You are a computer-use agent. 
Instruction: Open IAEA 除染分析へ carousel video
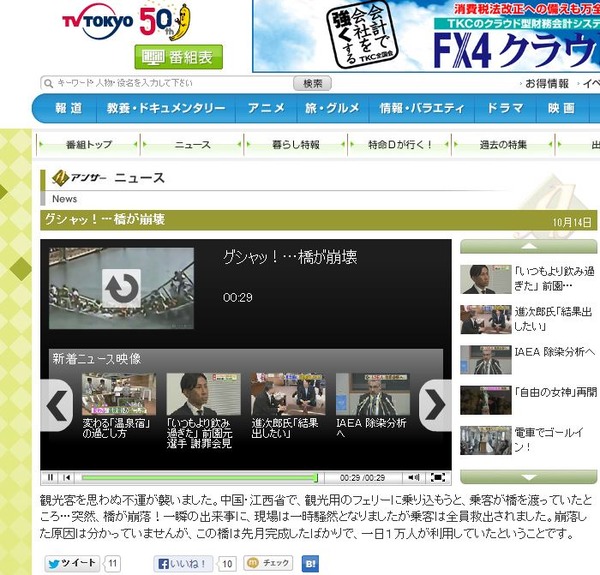click(373, 394)
